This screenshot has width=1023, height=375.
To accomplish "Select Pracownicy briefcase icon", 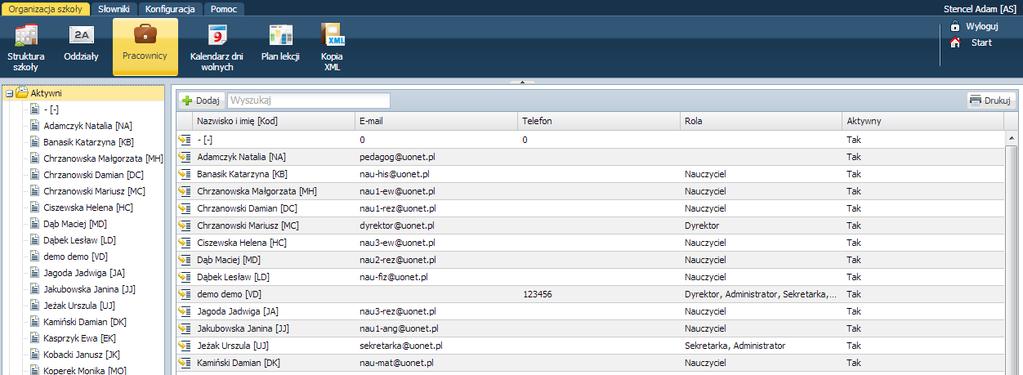I will pyautogui.click(x=145, y=33).
